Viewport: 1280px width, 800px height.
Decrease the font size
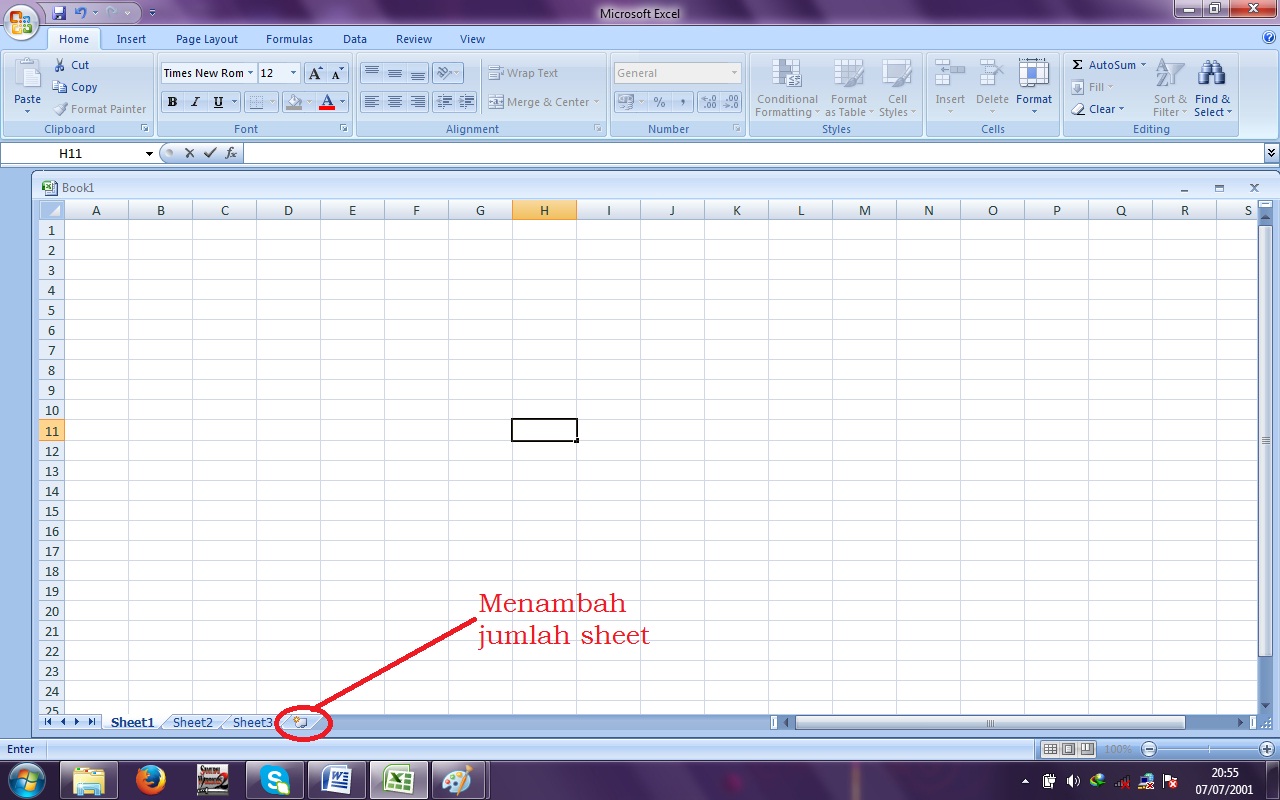click(x=337, y=73)
